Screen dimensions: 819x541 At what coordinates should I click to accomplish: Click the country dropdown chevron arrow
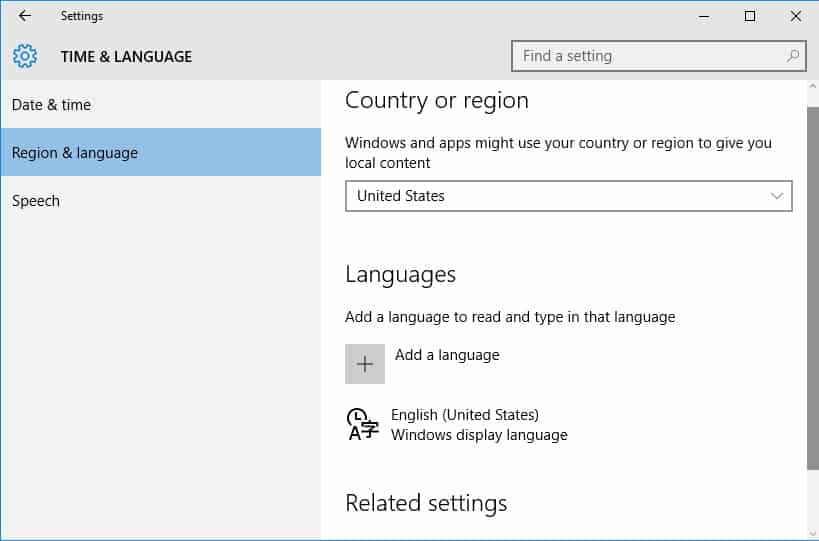(777, 196)
